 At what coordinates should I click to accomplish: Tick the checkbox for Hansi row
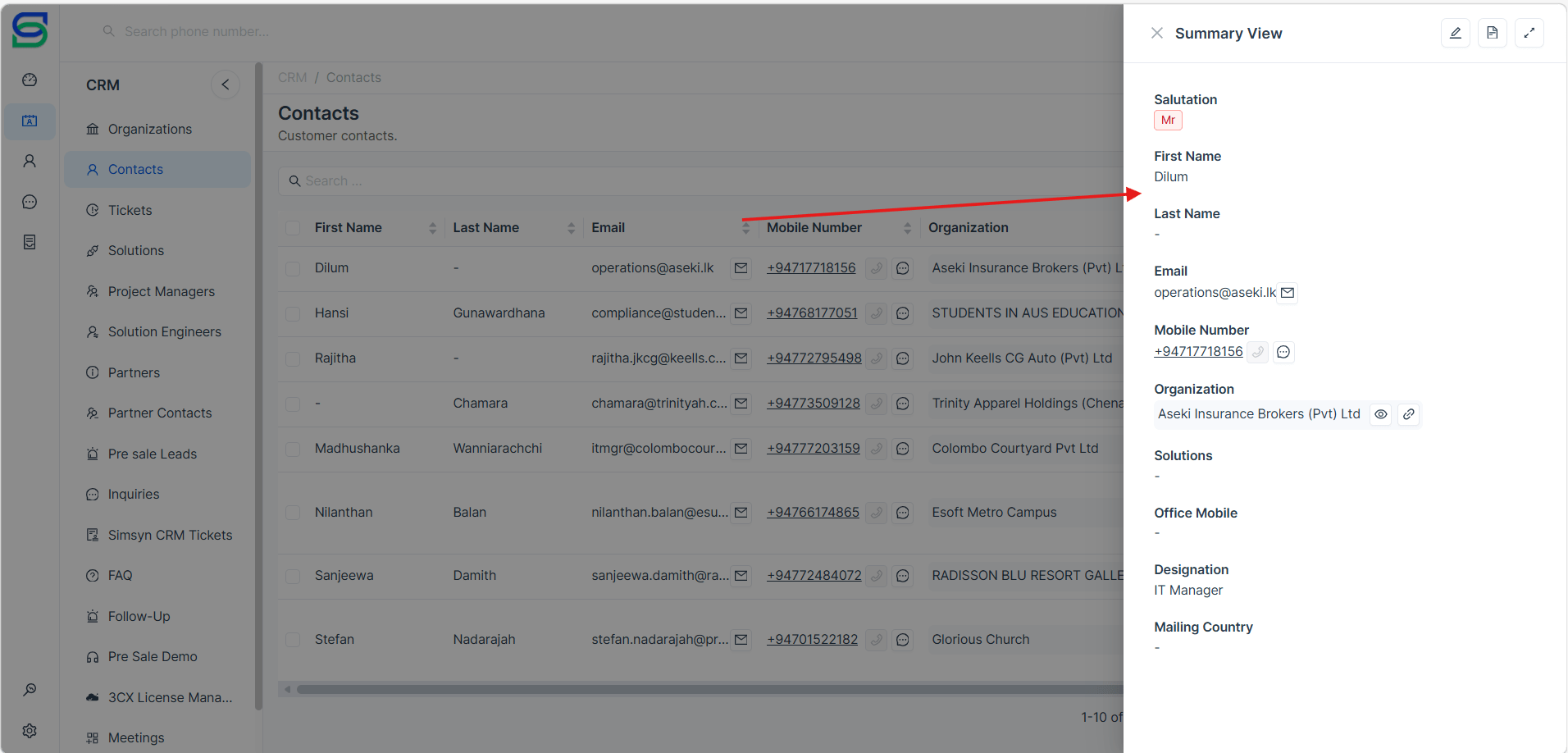(x=293, y=313)
